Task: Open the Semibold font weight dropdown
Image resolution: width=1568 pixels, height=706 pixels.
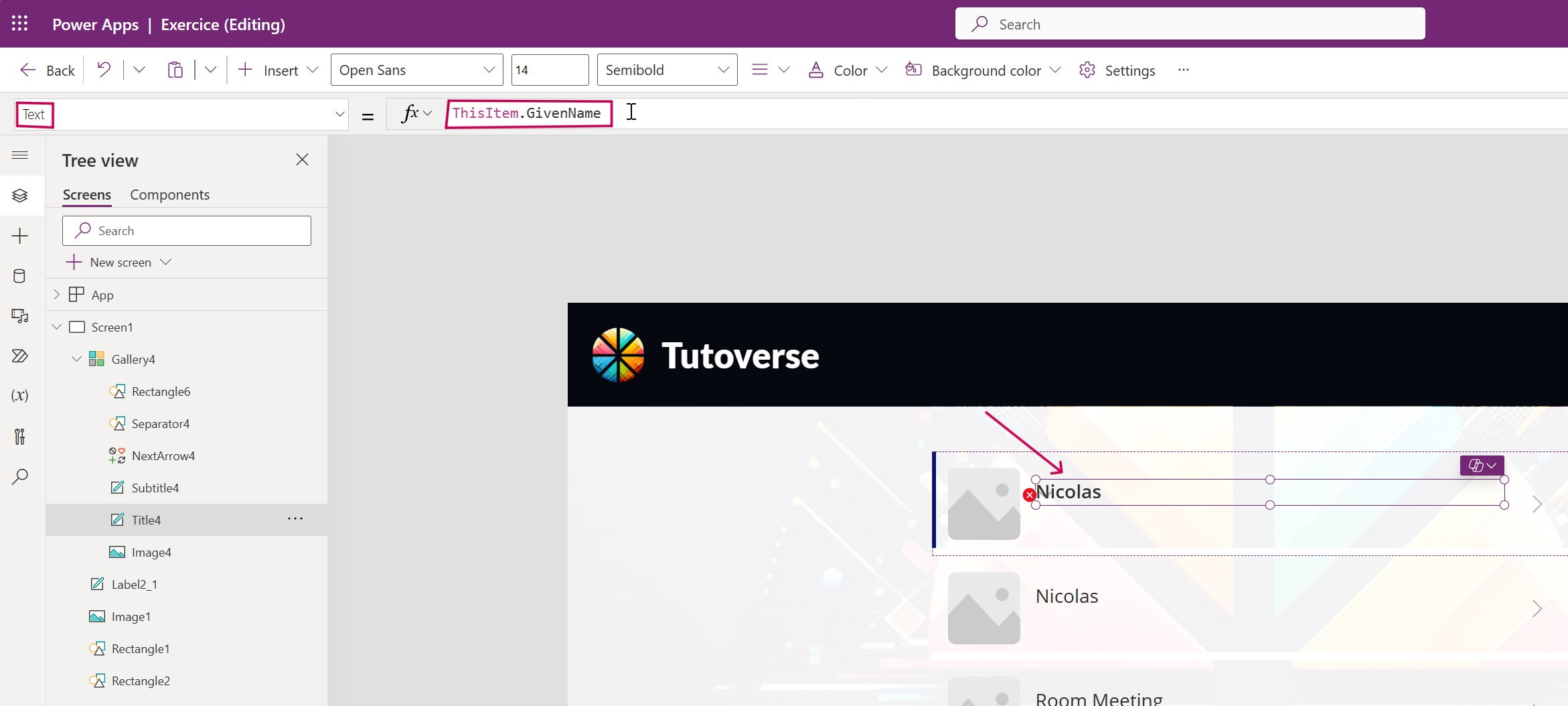Action: pos(667,70)
